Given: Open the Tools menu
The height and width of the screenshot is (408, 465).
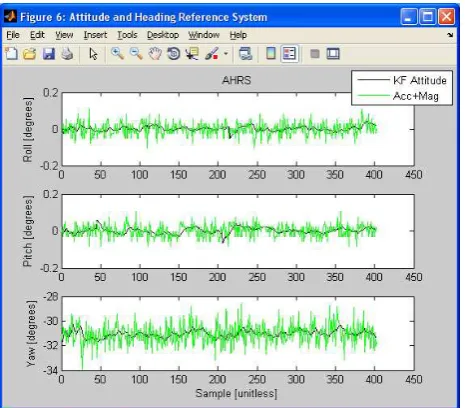Looking at the screenshot, I should point(127,35).
